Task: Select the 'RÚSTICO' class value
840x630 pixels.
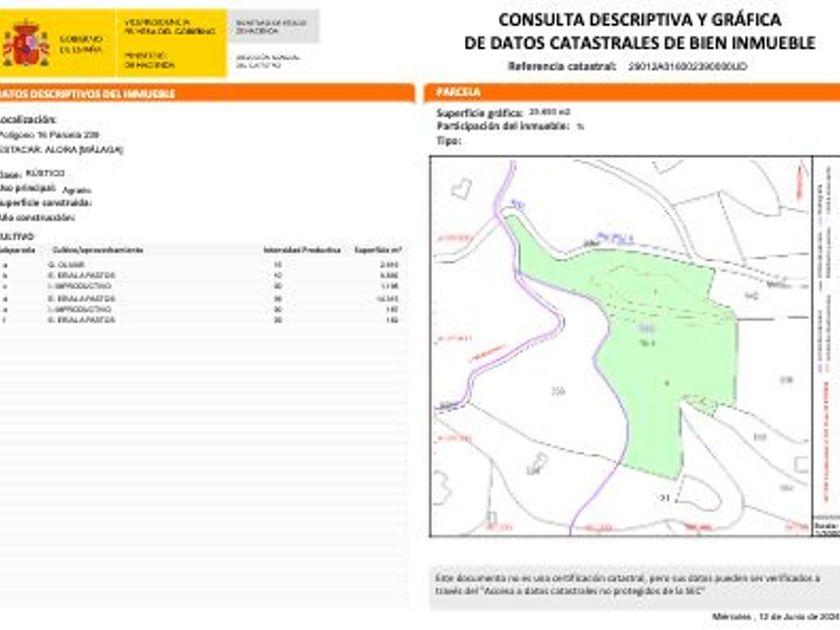Action: [45, 173]
